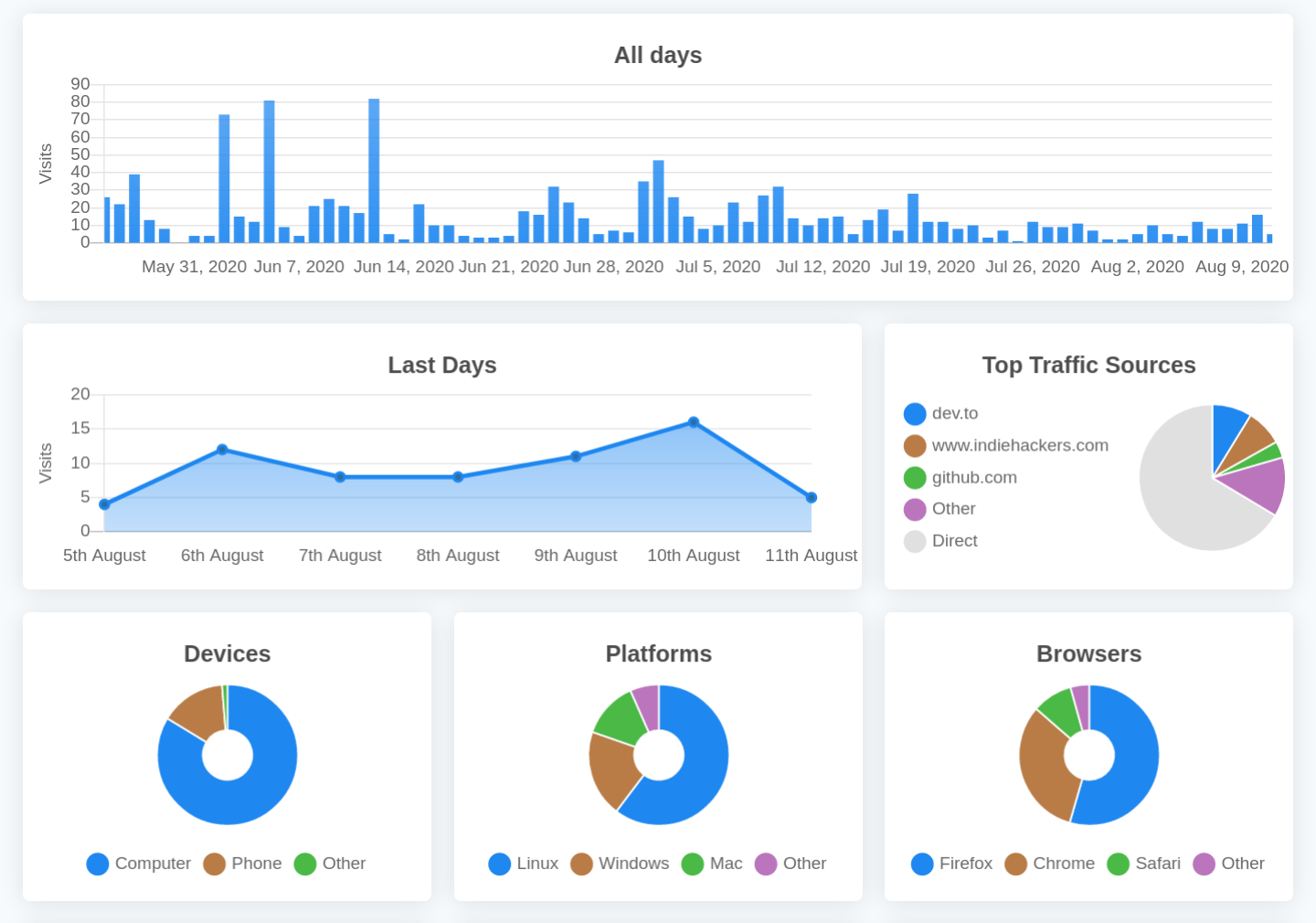Click the 'Top Traffic Sources' heading
Image resolution: width=1316 pixels, height=923 pixels.
[1089, 366]
